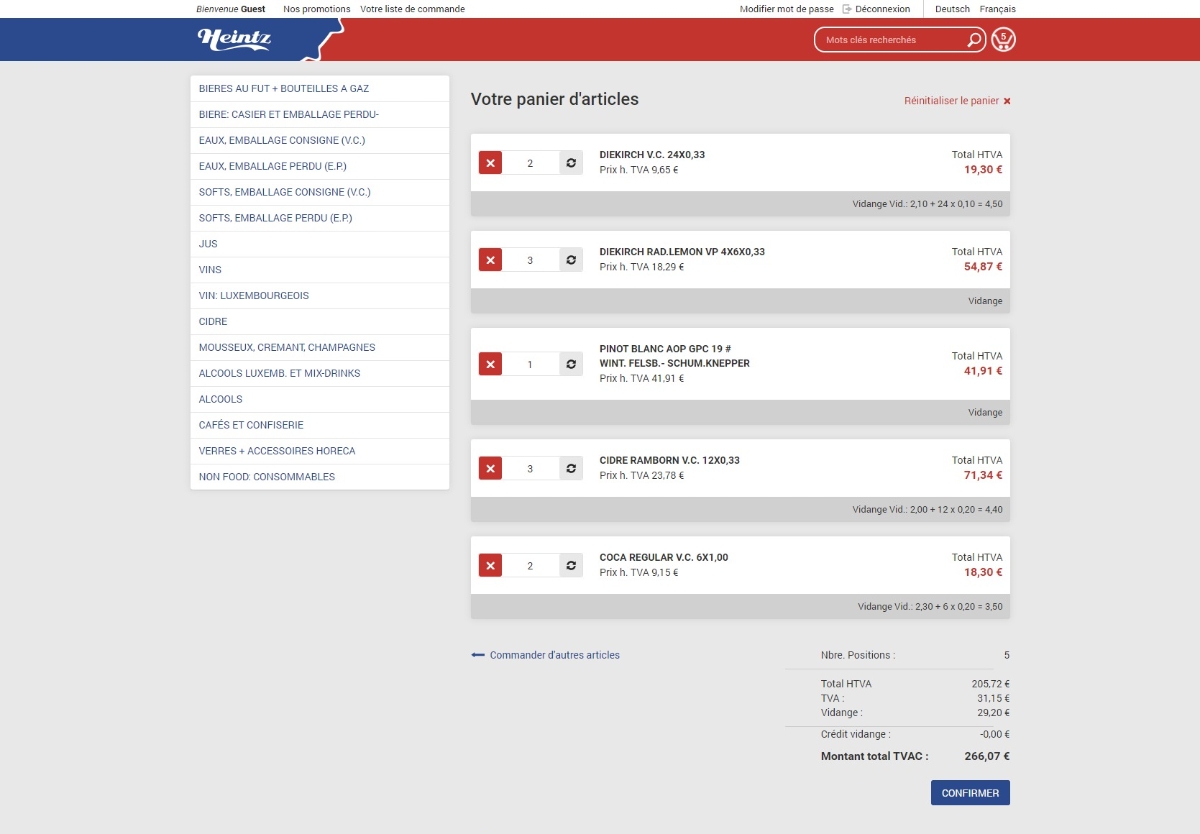
Task: Refresh quantity for COCA REGULAR V.C.
Action: (x=571, y=566)
